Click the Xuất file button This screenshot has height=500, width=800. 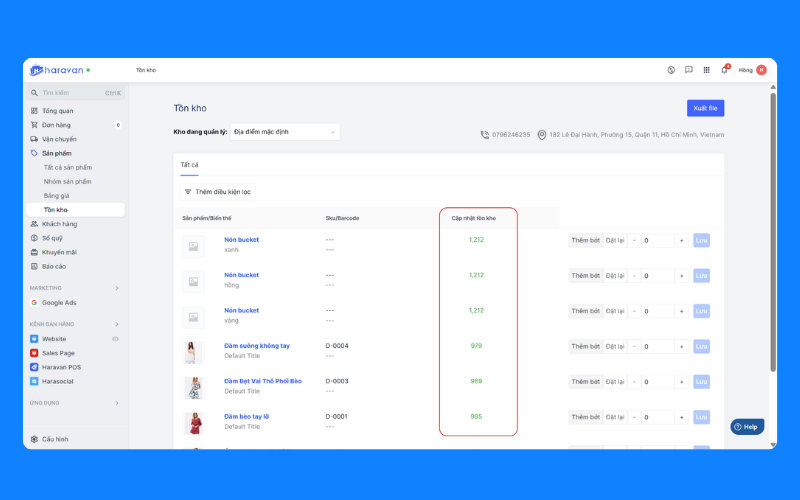[x=705, y=108]
